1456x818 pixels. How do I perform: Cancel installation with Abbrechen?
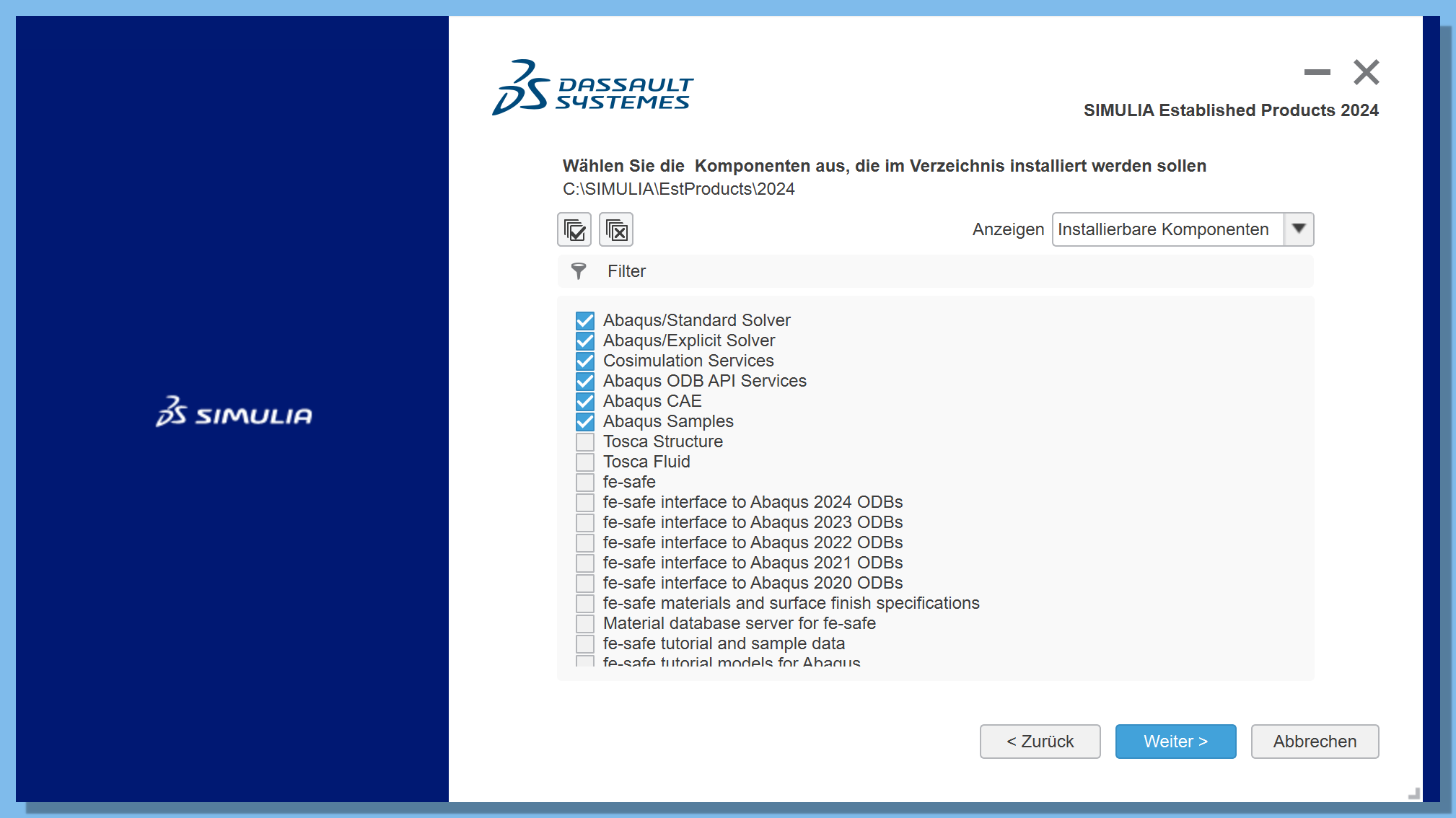pos(1315,742)
